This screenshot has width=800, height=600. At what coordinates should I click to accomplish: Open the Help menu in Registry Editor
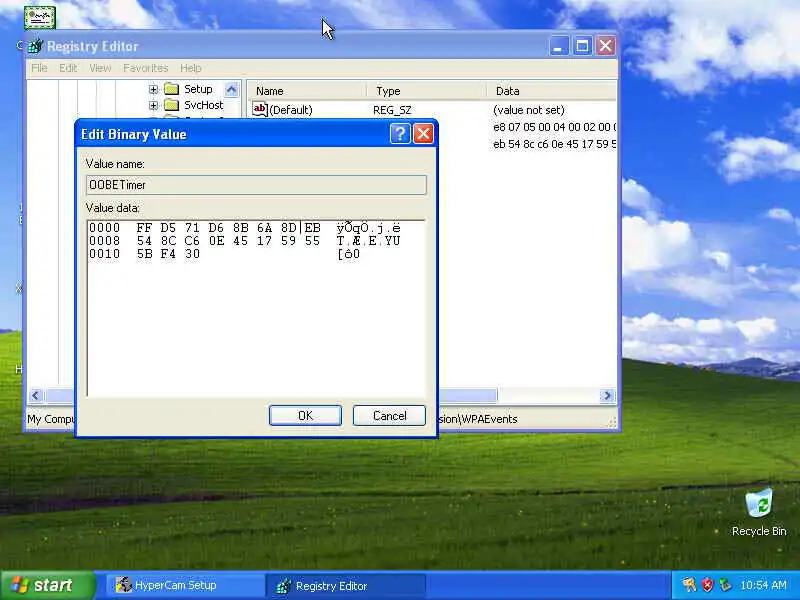[191, 68]
